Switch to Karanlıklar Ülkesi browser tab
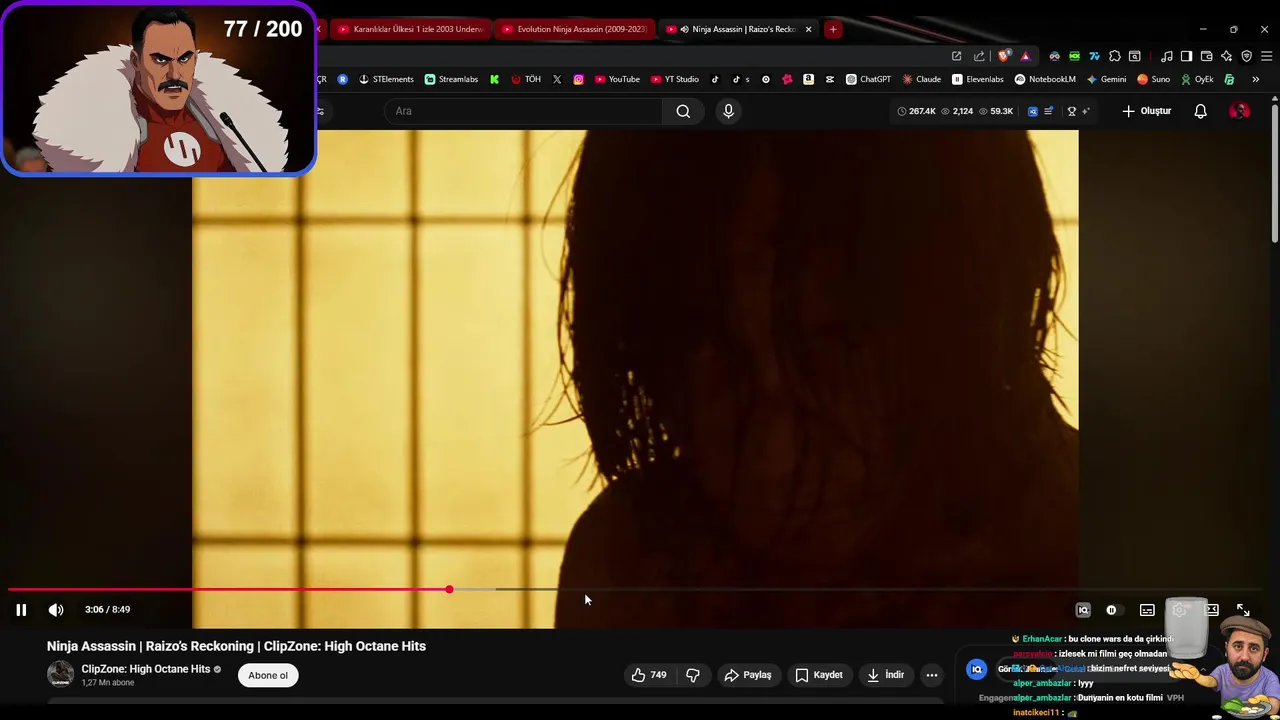Screen dimensions: 1280x720 [410, 29]
